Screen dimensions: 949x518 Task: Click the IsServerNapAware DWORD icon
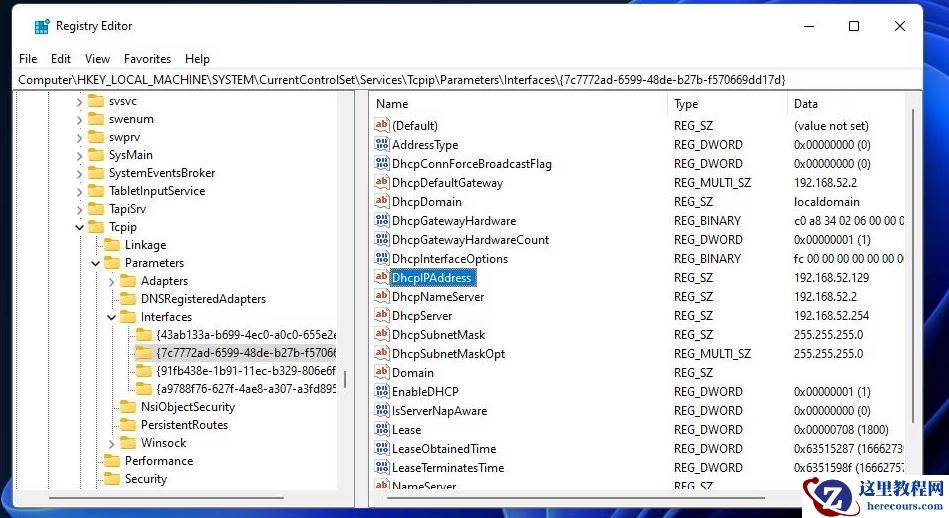pos(382,410)
